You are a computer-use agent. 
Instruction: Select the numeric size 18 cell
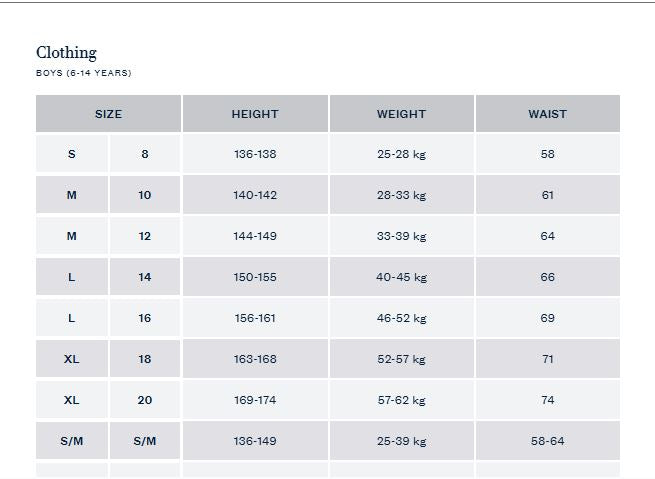145,359
